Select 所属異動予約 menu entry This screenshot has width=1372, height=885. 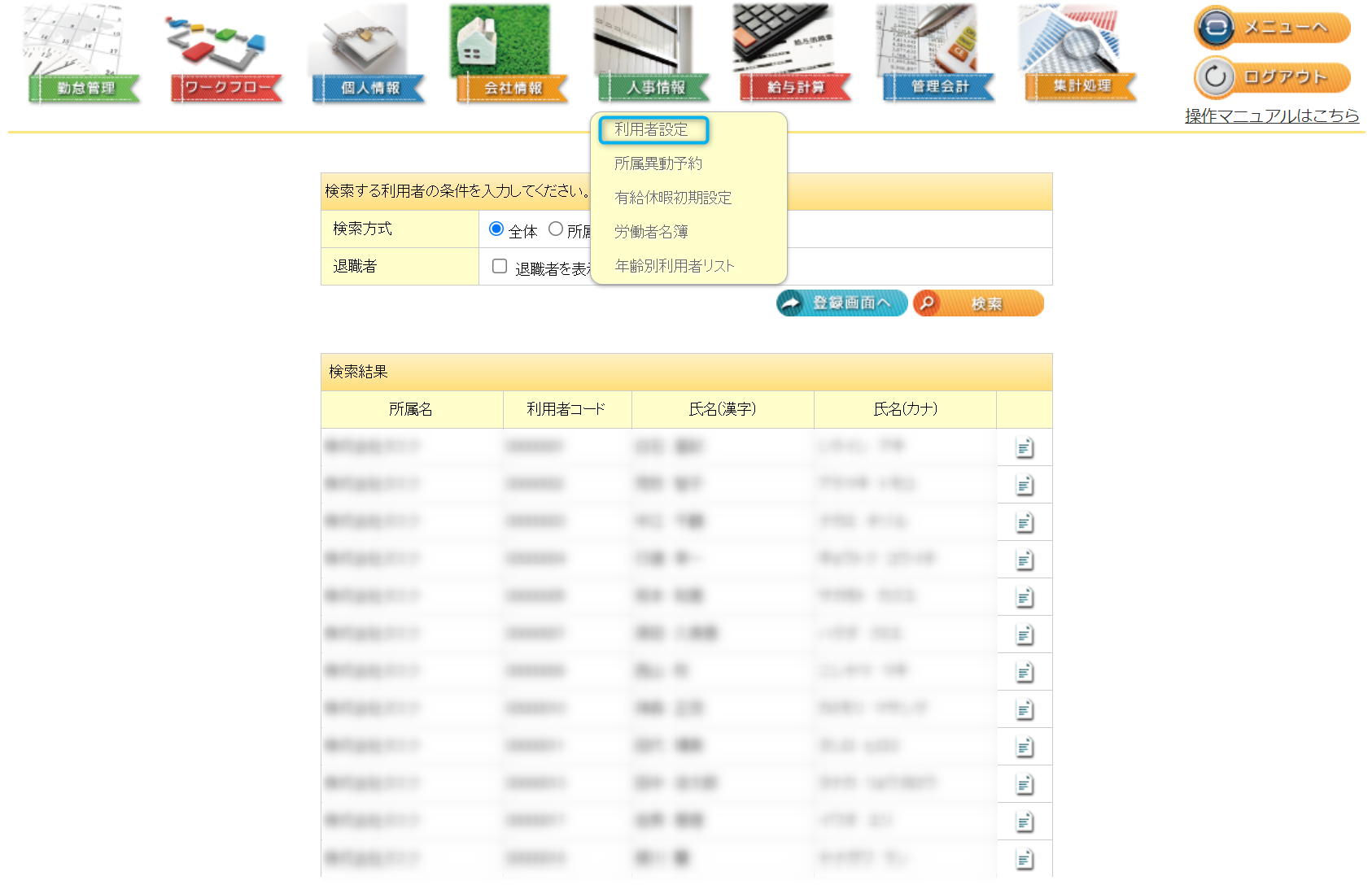pos(658,163)
